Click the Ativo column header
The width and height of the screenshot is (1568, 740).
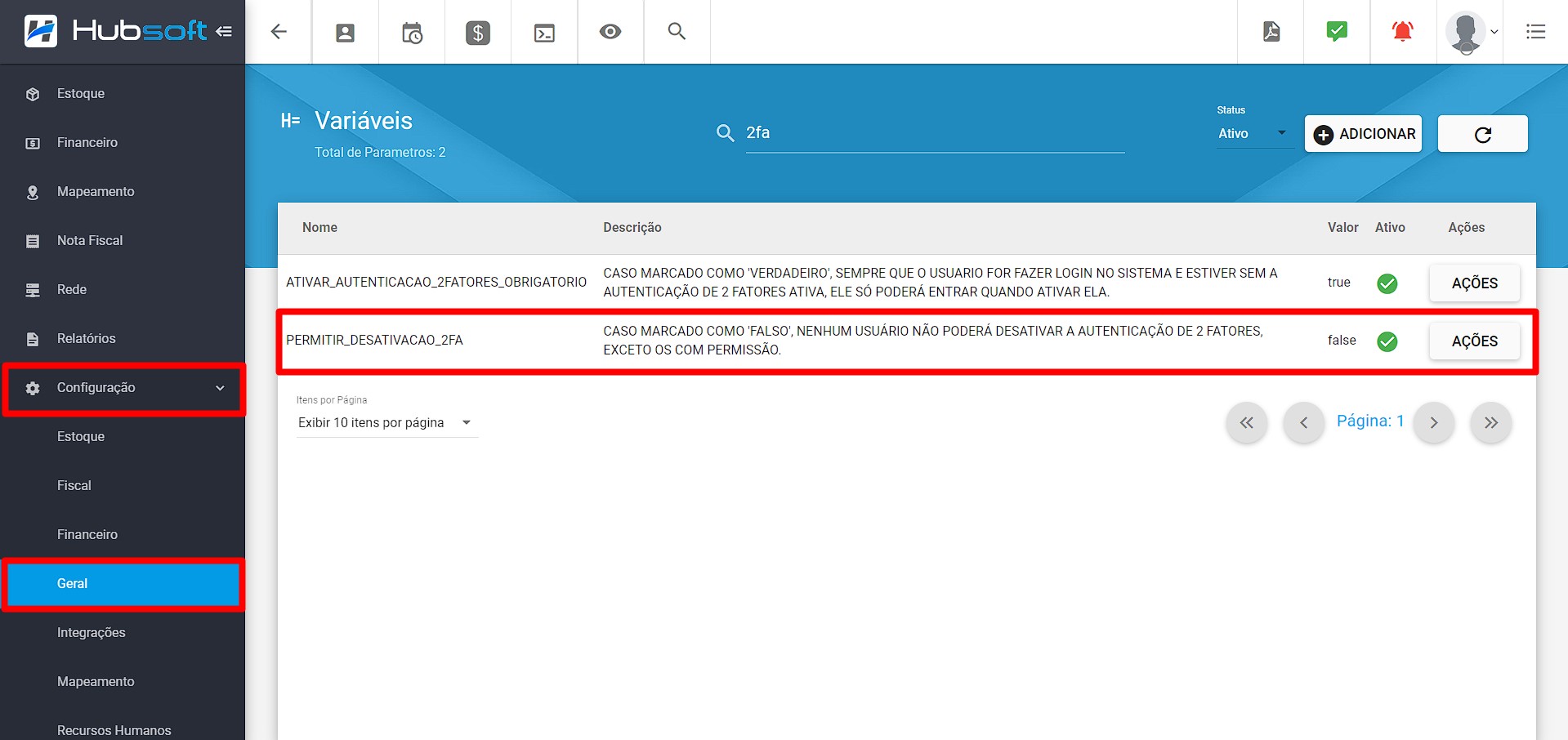click(1390, 228)
